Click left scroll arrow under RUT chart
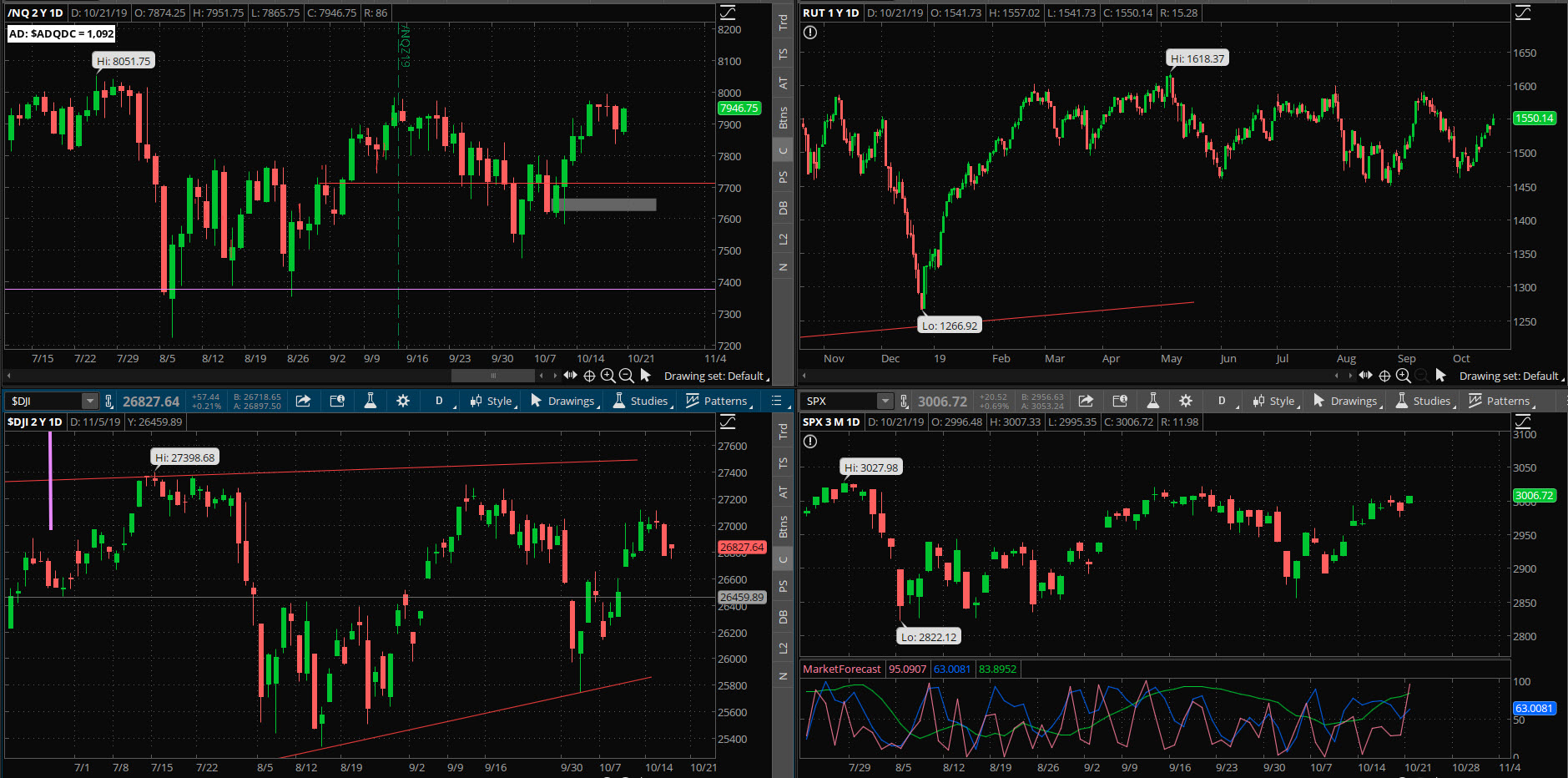The image size is (1568, 778). (804, 376)
